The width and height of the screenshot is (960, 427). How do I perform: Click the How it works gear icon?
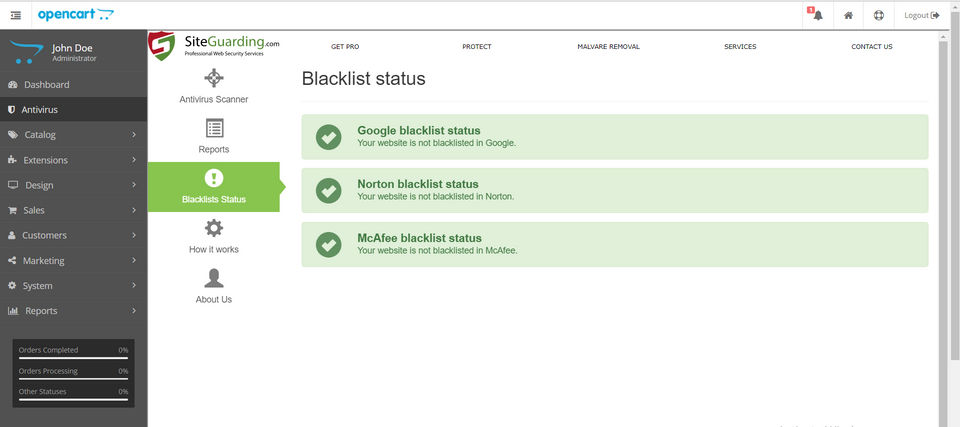(213, 228)
